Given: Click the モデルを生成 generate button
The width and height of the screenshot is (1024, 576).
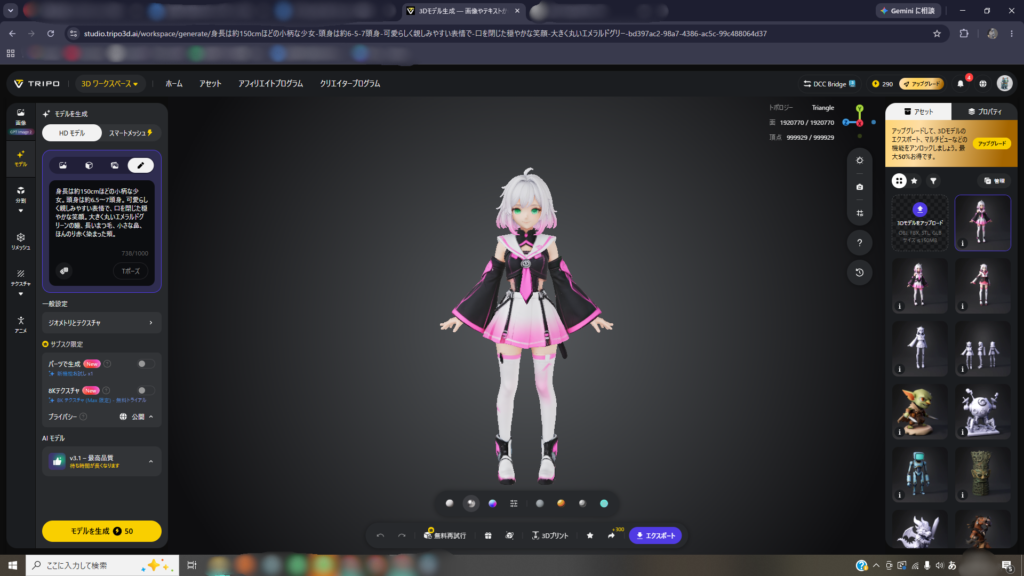Looking at the screenshot, I should coord(101,531).
